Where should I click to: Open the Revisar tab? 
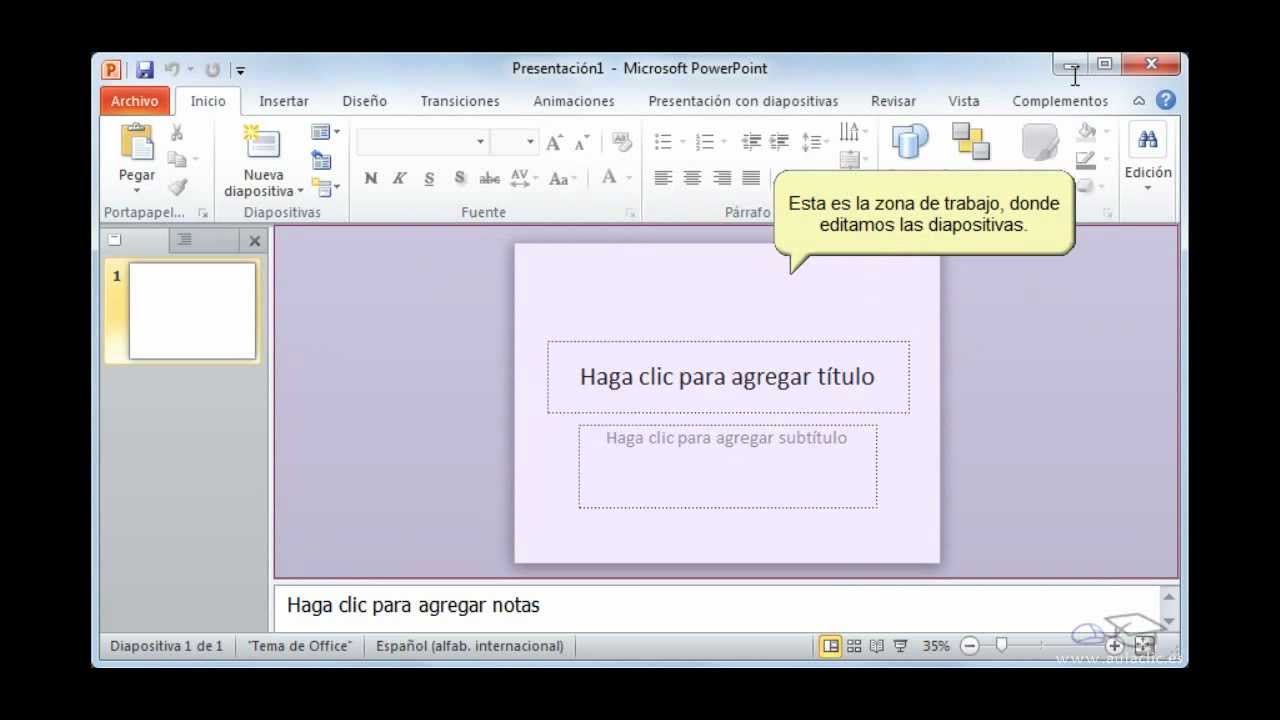click(x=893, y=101)
